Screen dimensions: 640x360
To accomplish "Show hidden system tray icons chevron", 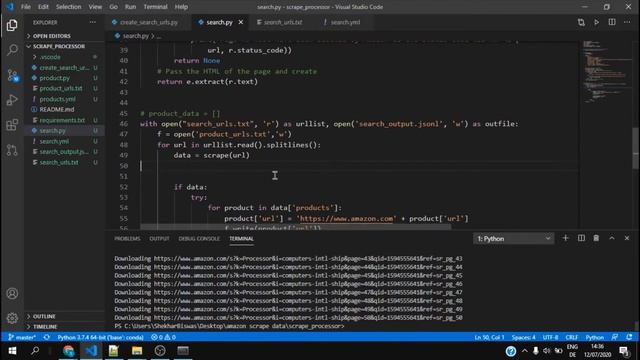I will pos(524,351).
